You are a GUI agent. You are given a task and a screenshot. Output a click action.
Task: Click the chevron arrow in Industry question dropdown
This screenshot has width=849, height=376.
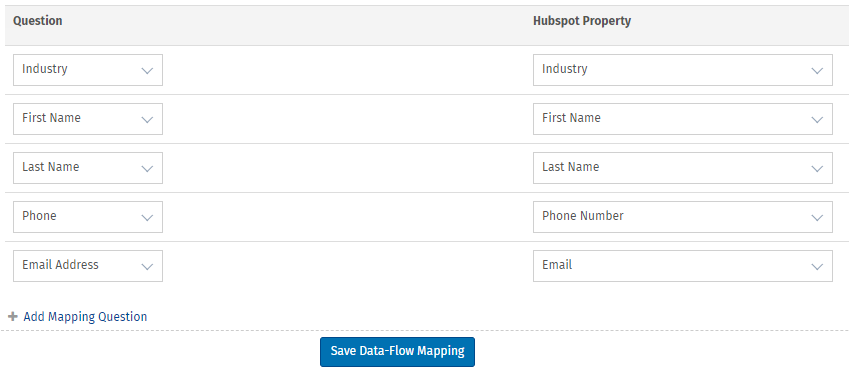point(147,71)
